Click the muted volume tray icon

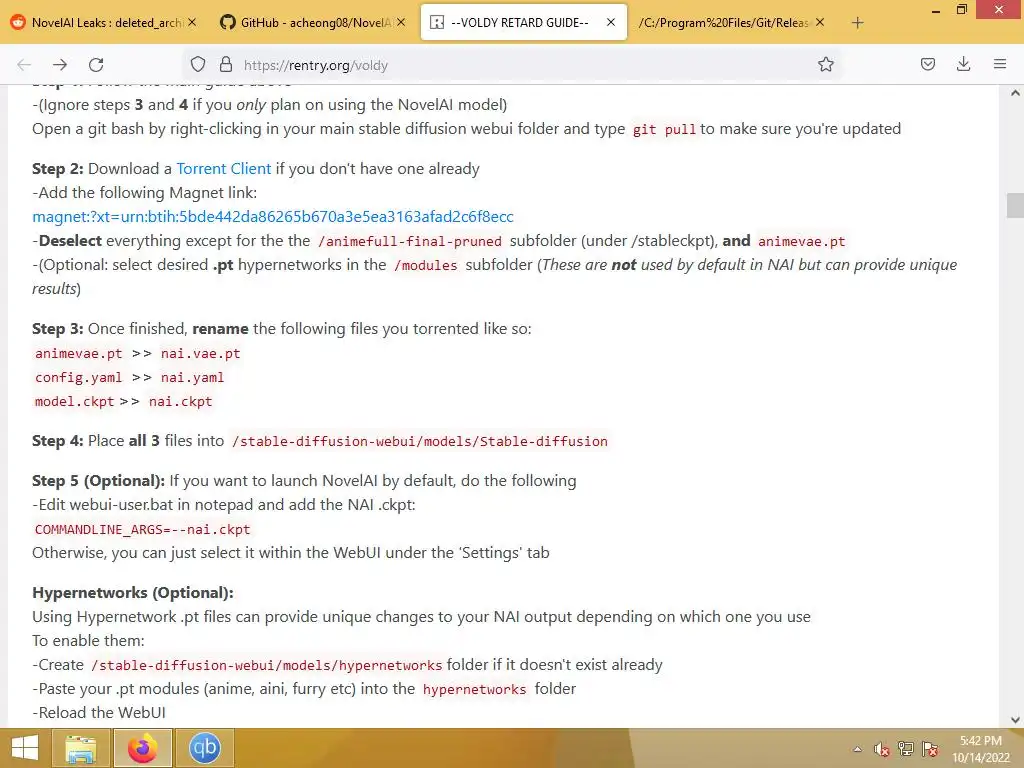pos(882,749)
